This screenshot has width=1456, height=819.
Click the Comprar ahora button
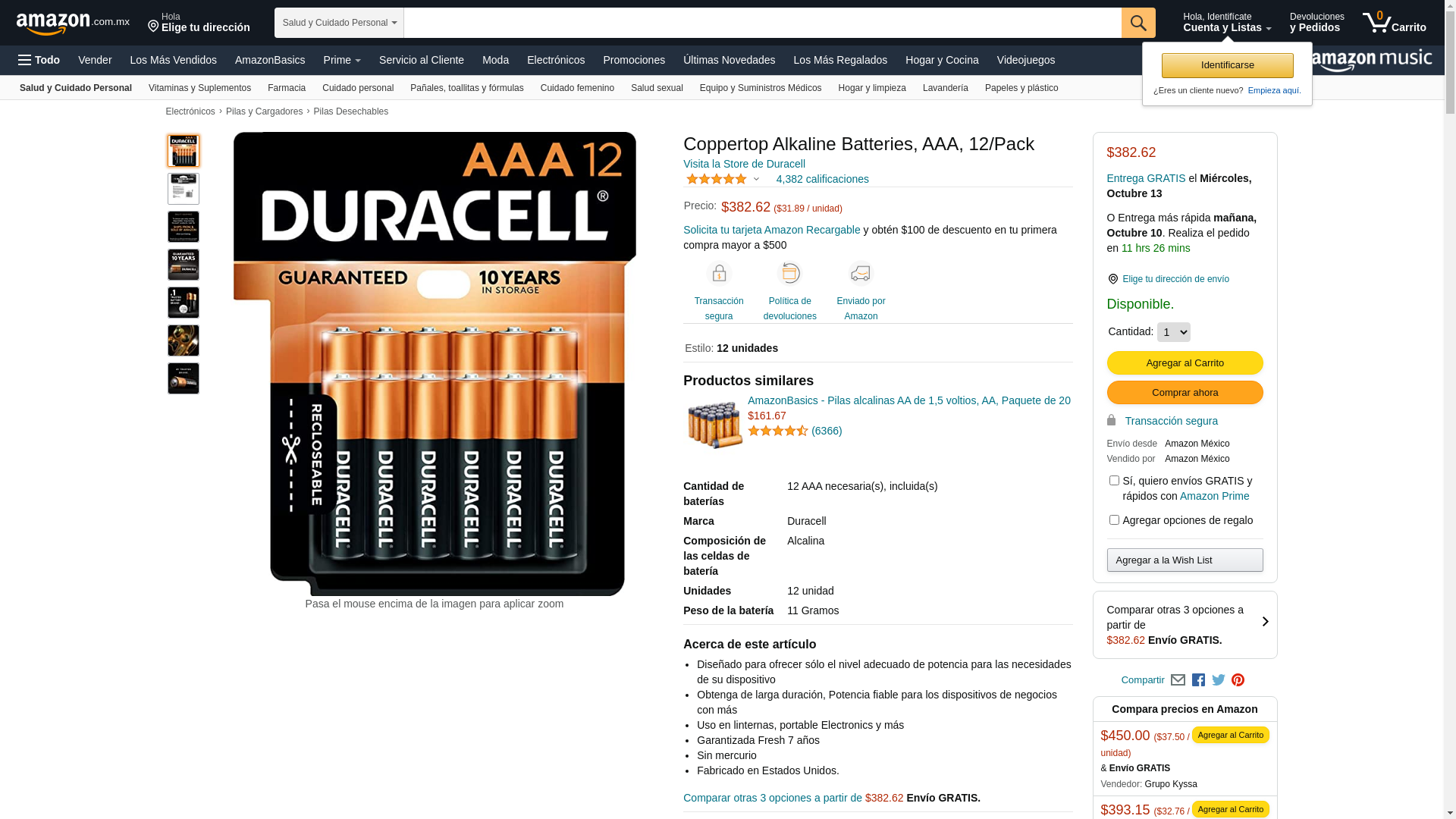pyautogui.click(x=1185, y=393)
